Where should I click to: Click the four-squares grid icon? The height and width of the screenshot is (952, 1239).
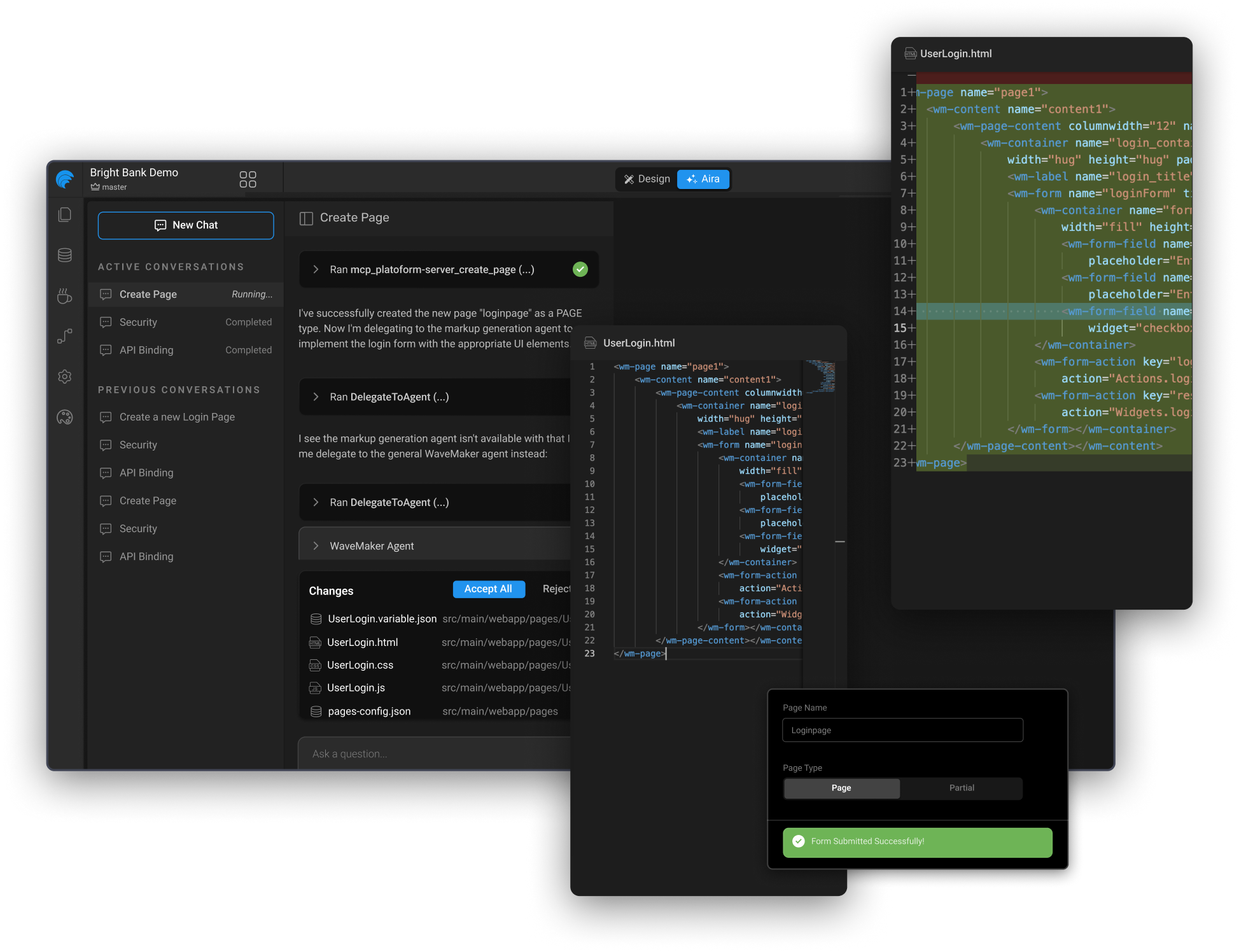(248, 179)
